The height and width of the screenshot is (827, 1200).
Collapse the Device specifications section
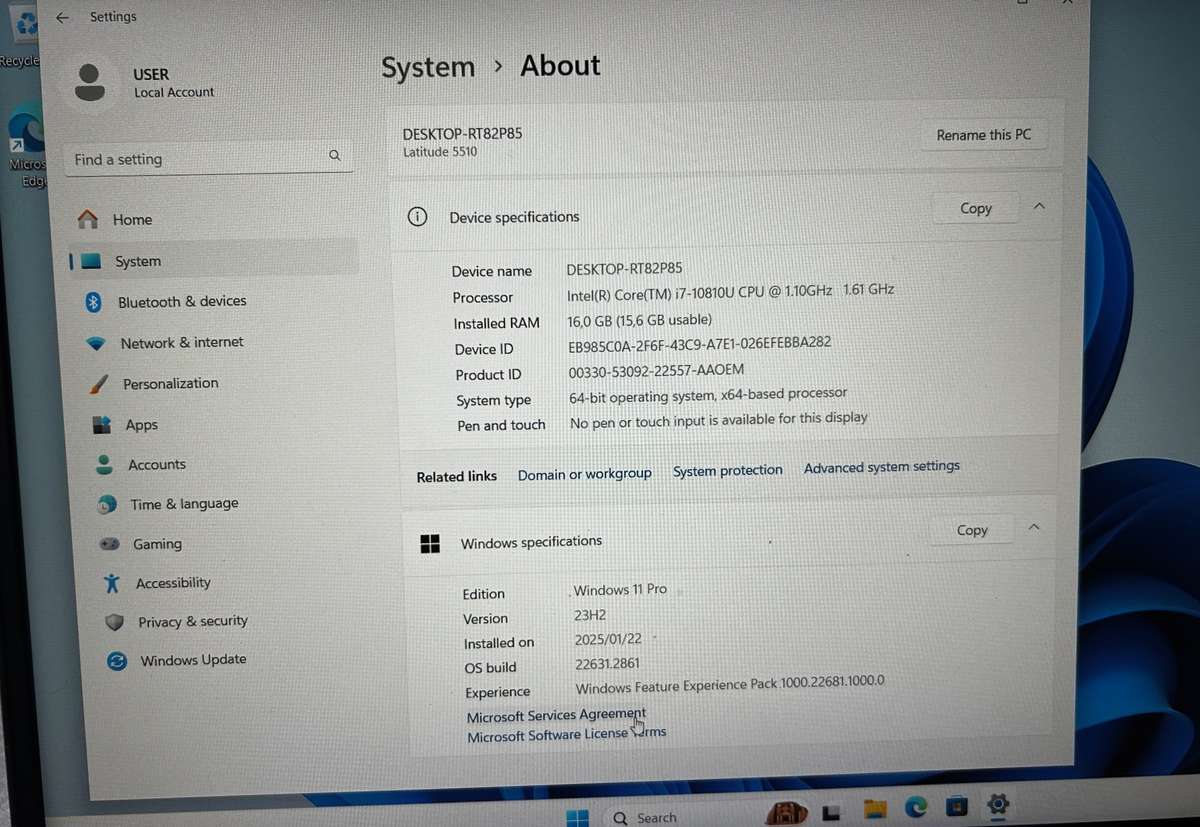coord(1038,206)
